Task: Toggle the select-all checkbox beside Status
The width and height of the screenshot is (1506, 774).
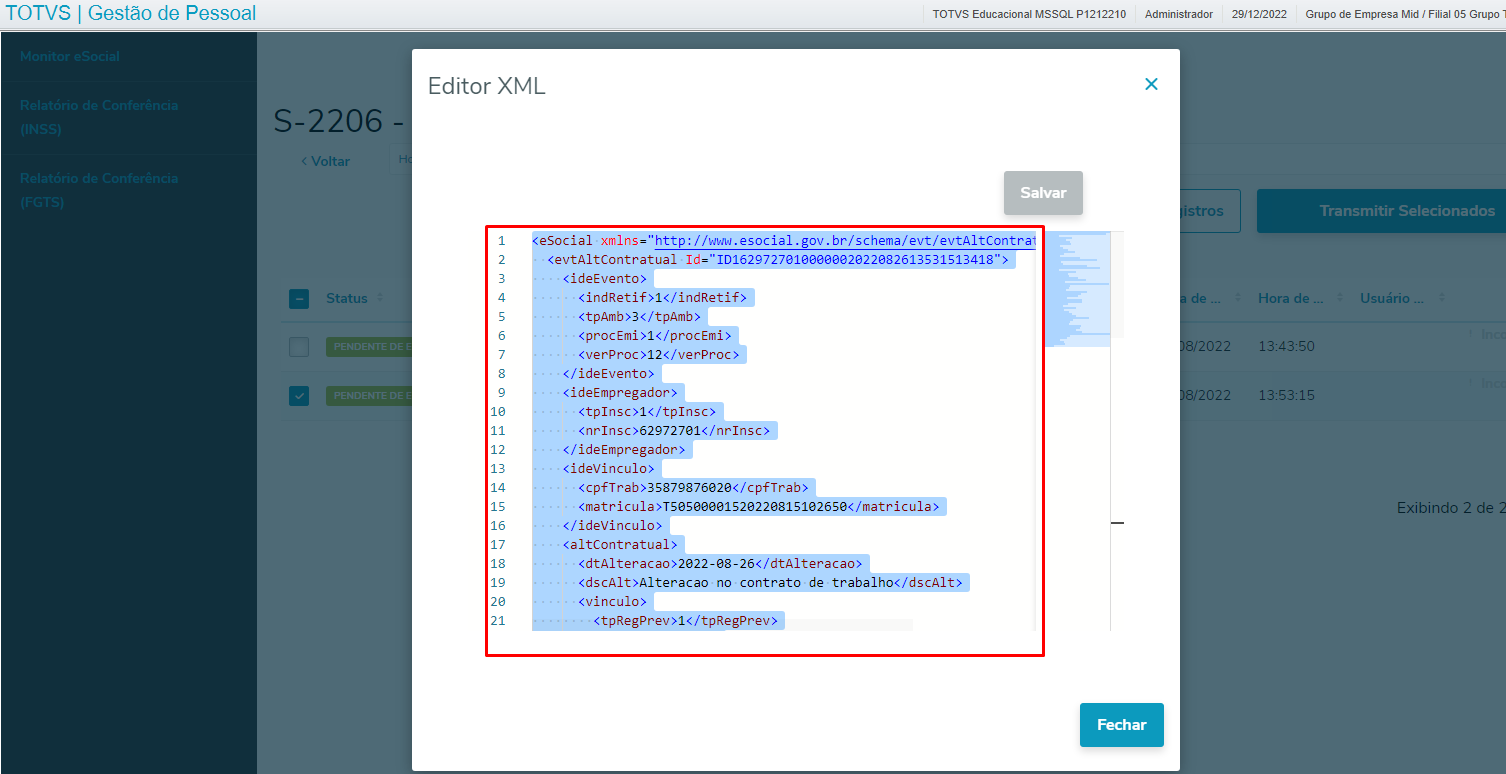Action: coord(299,298)
